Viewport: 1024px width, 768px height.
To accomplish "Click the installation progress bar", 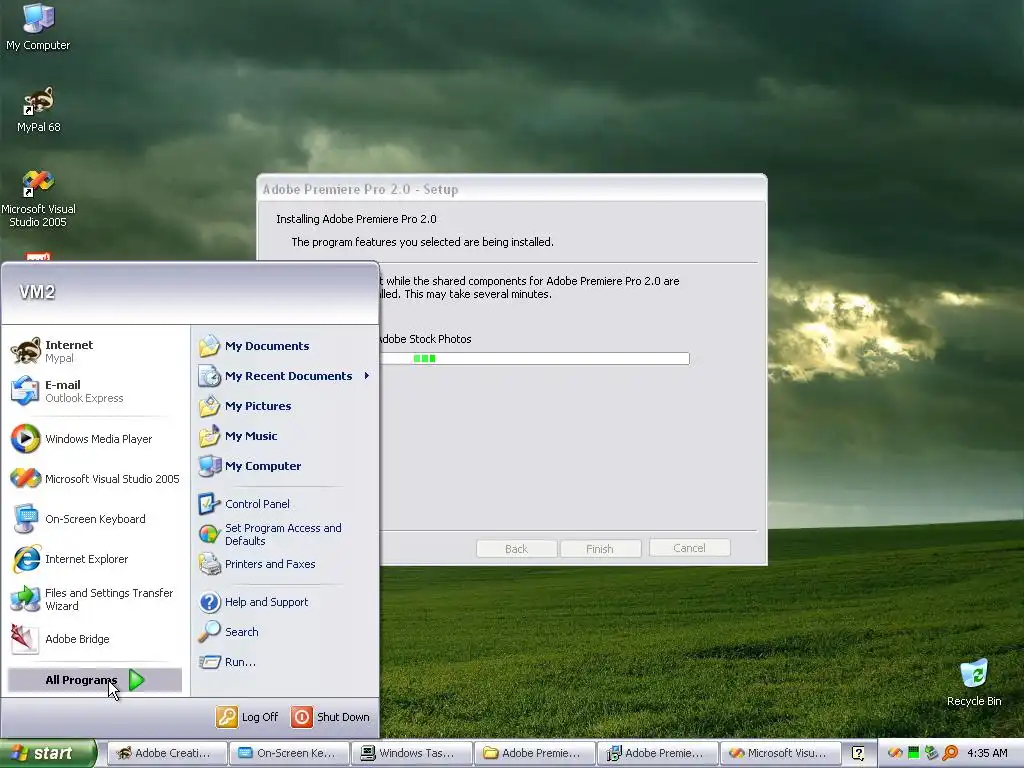I will click(534, 359).
